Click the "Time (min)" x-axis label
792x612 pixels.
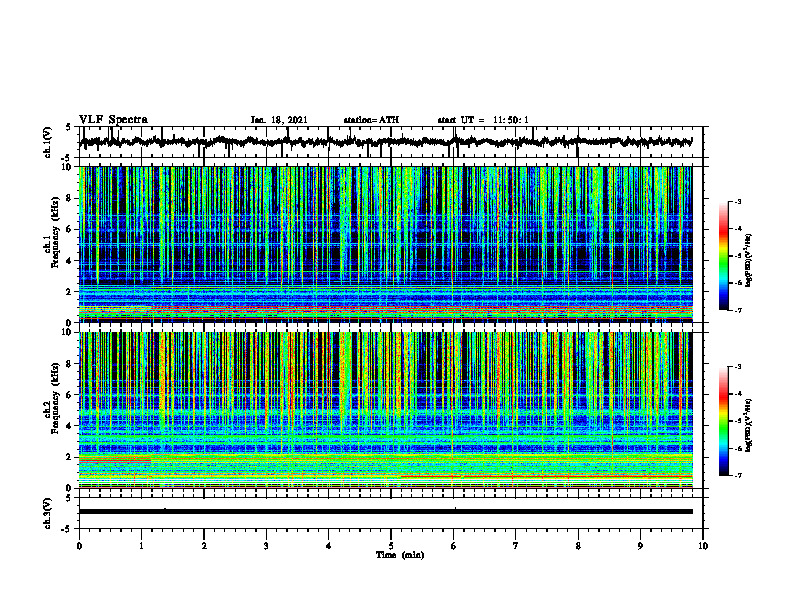pos(400,555)
